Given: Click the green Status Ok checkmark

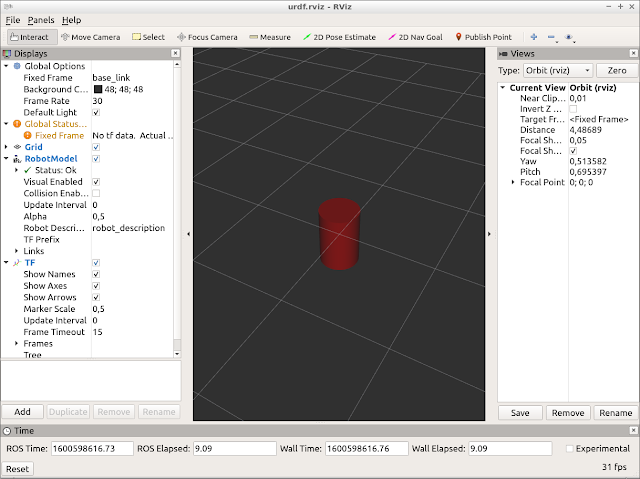Looking at the screenshot, I should click(x=28, y=170).
